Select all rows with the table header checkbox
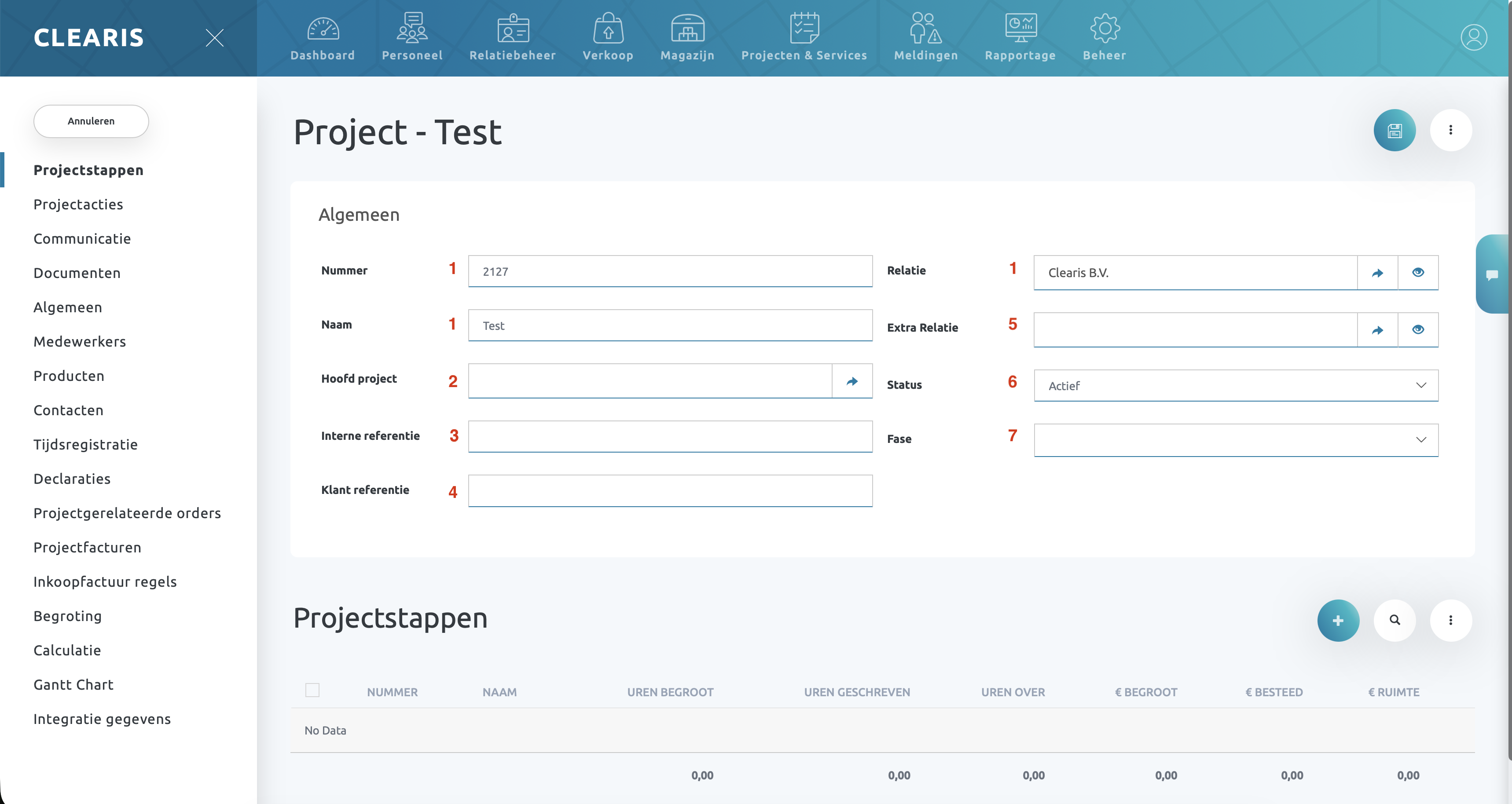Viewport: 1512px width, 804px height. pyautogui.click(x=313, y=691)
